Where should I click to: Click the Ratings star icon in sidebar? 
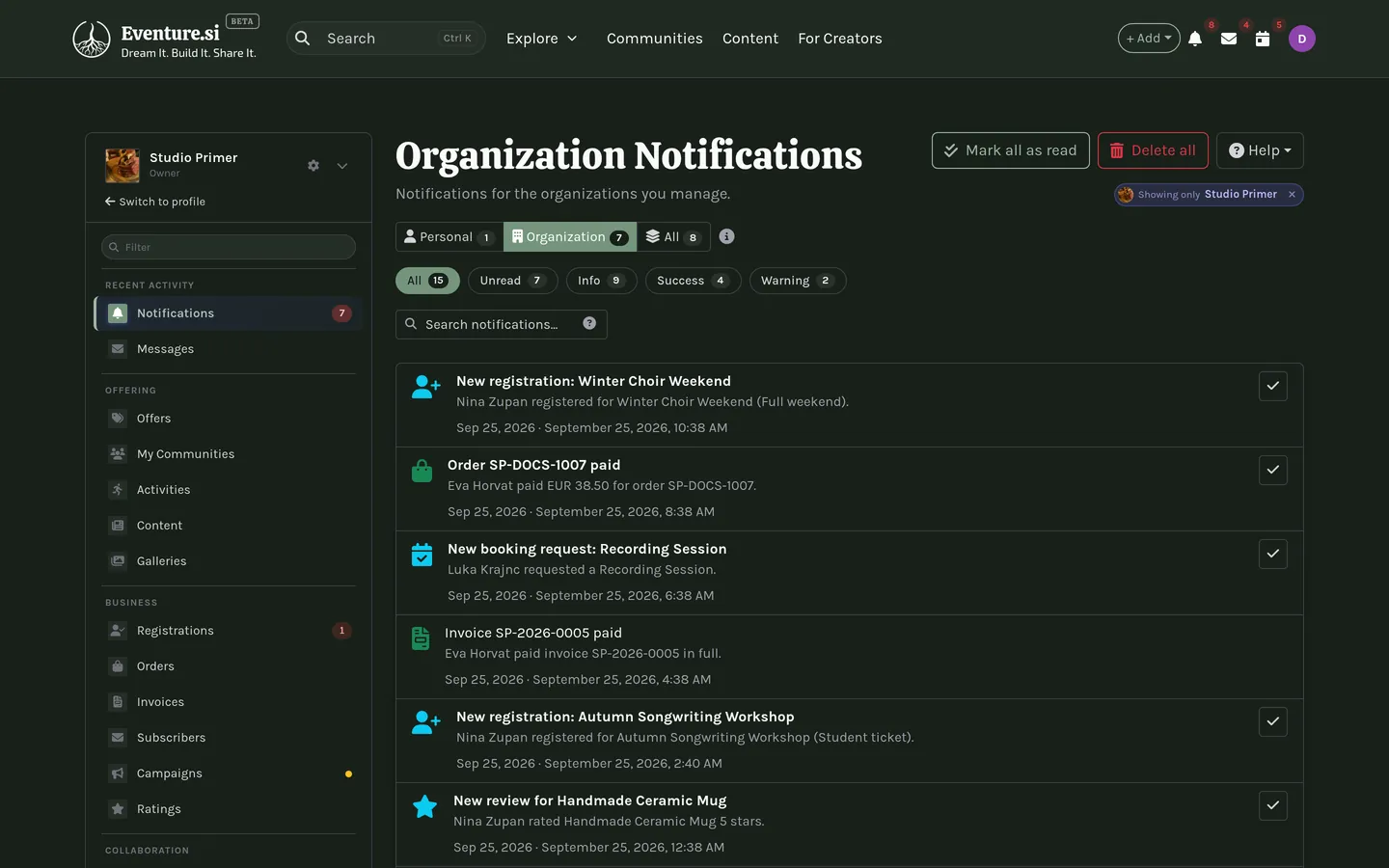tap(118, 809)
